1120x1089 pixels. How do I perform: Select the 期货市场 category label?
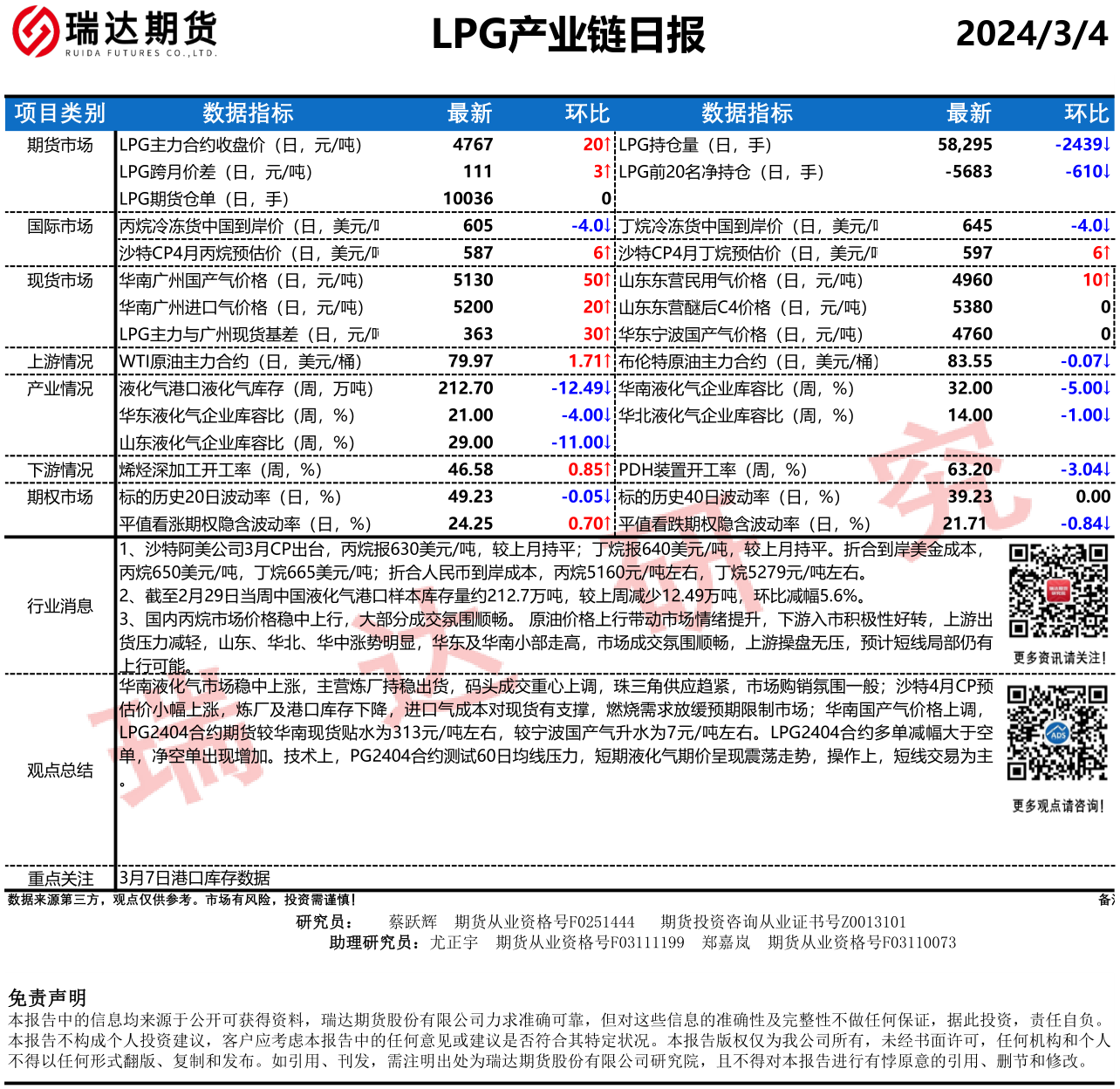tap(59, 145)
